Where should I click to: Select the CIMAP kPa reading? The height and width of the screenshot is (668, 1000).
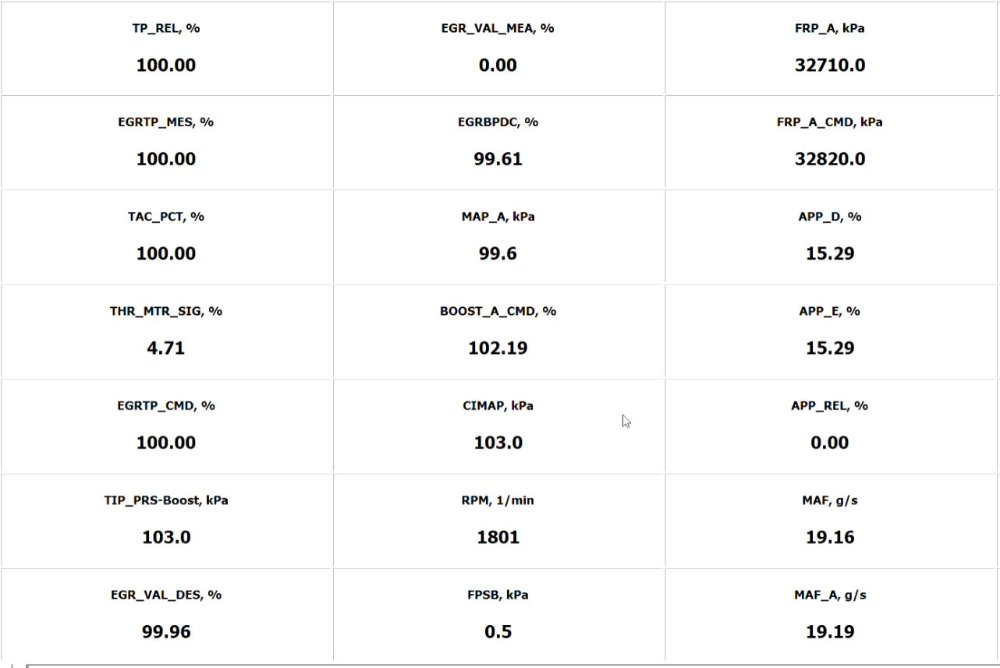498,425
